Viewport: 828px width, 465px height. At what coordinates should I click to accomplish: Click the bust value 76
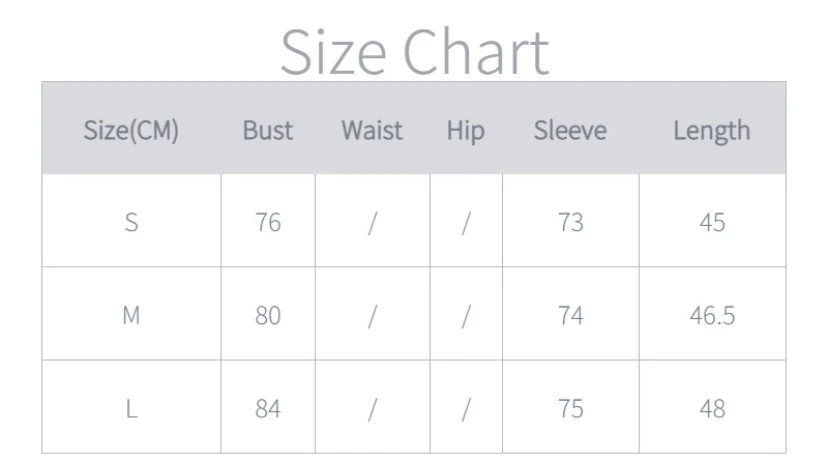click(x=268, y=222)
